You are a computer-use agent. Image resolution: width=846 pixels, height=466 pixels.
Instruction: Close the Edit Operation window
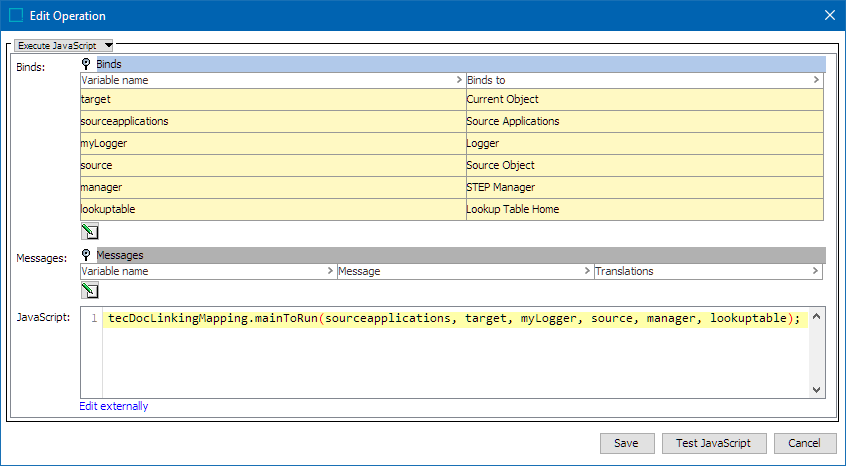tap(829, 15)
